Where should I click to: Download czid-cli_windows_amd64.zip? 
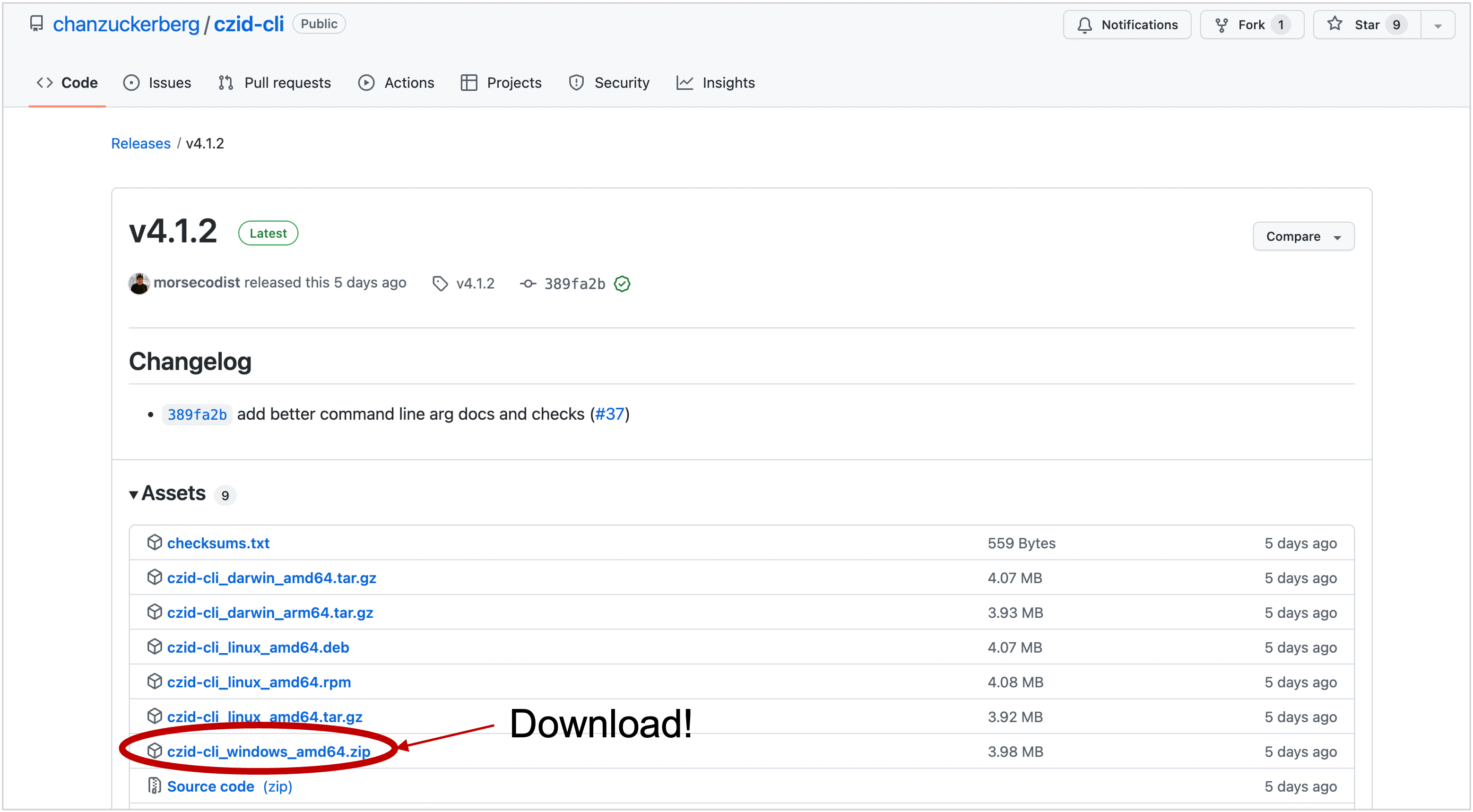click(x=269, y=752)
